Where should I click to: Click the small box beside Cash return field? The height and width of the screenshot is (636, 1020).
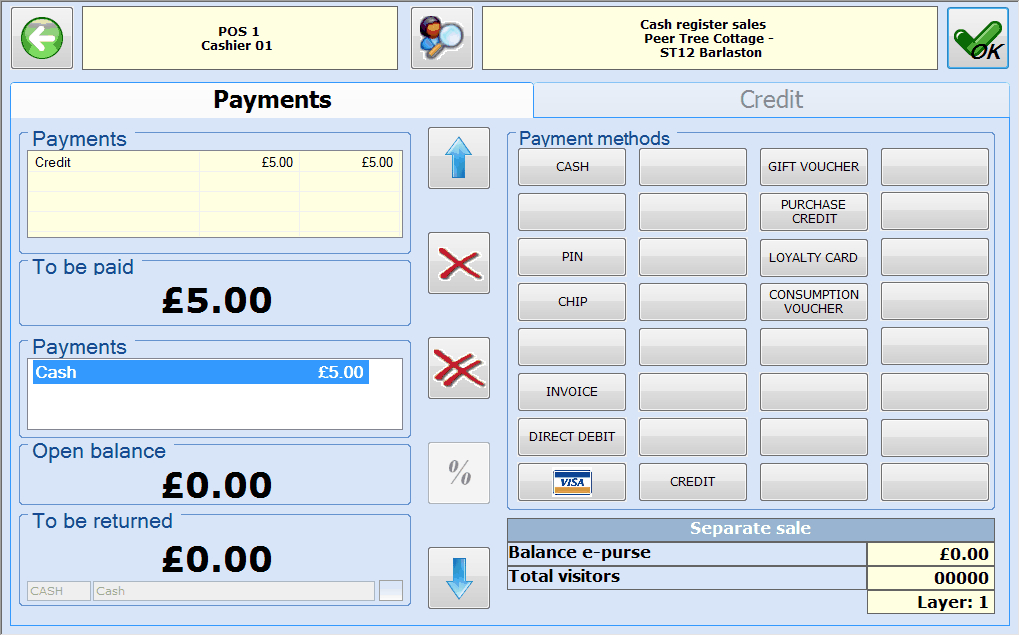(x=391, y=591)
